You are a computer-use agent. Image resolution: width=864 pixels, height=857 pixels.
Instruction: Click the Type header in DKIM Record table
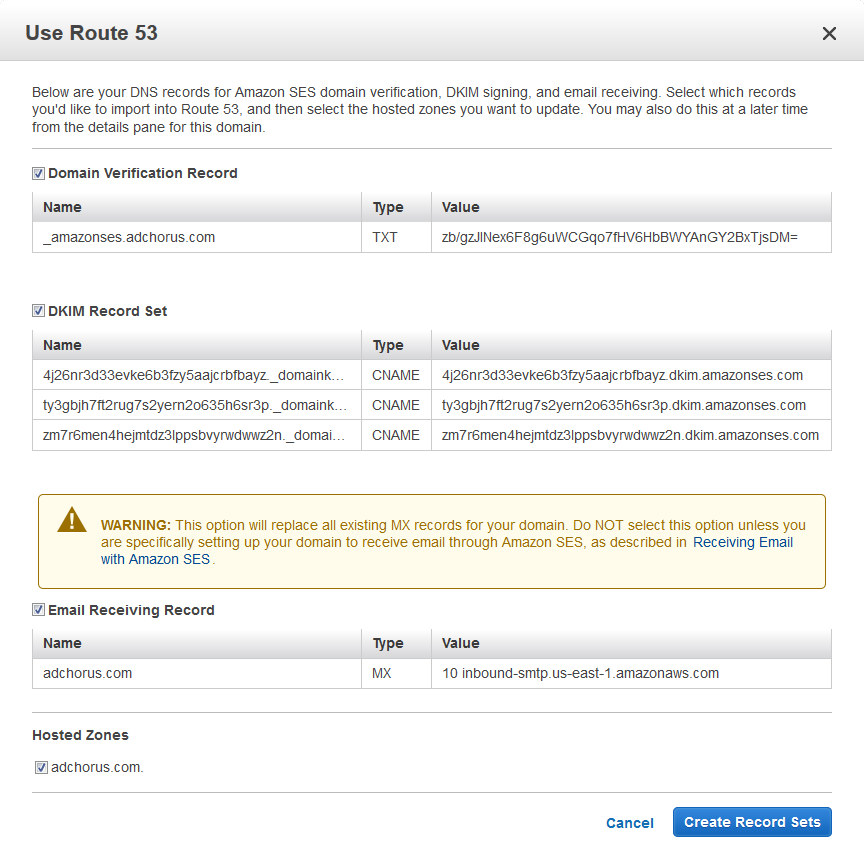[x=388, y=345]
